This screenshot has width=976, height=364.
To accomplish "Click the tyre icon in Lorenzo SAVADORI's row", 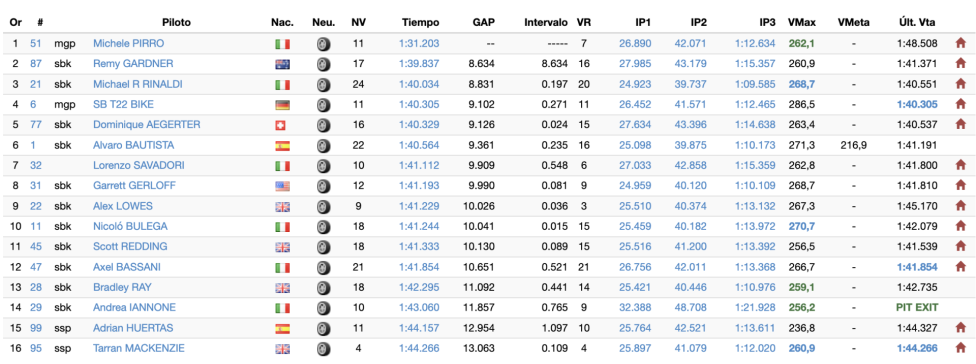I will [324, 166].
